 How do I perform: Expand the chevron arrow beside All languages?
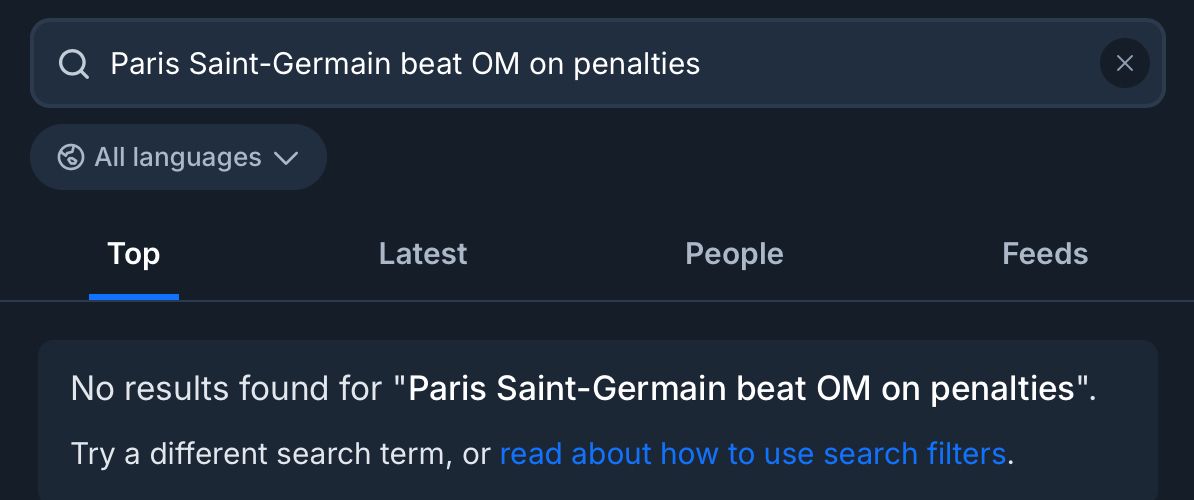286,158
